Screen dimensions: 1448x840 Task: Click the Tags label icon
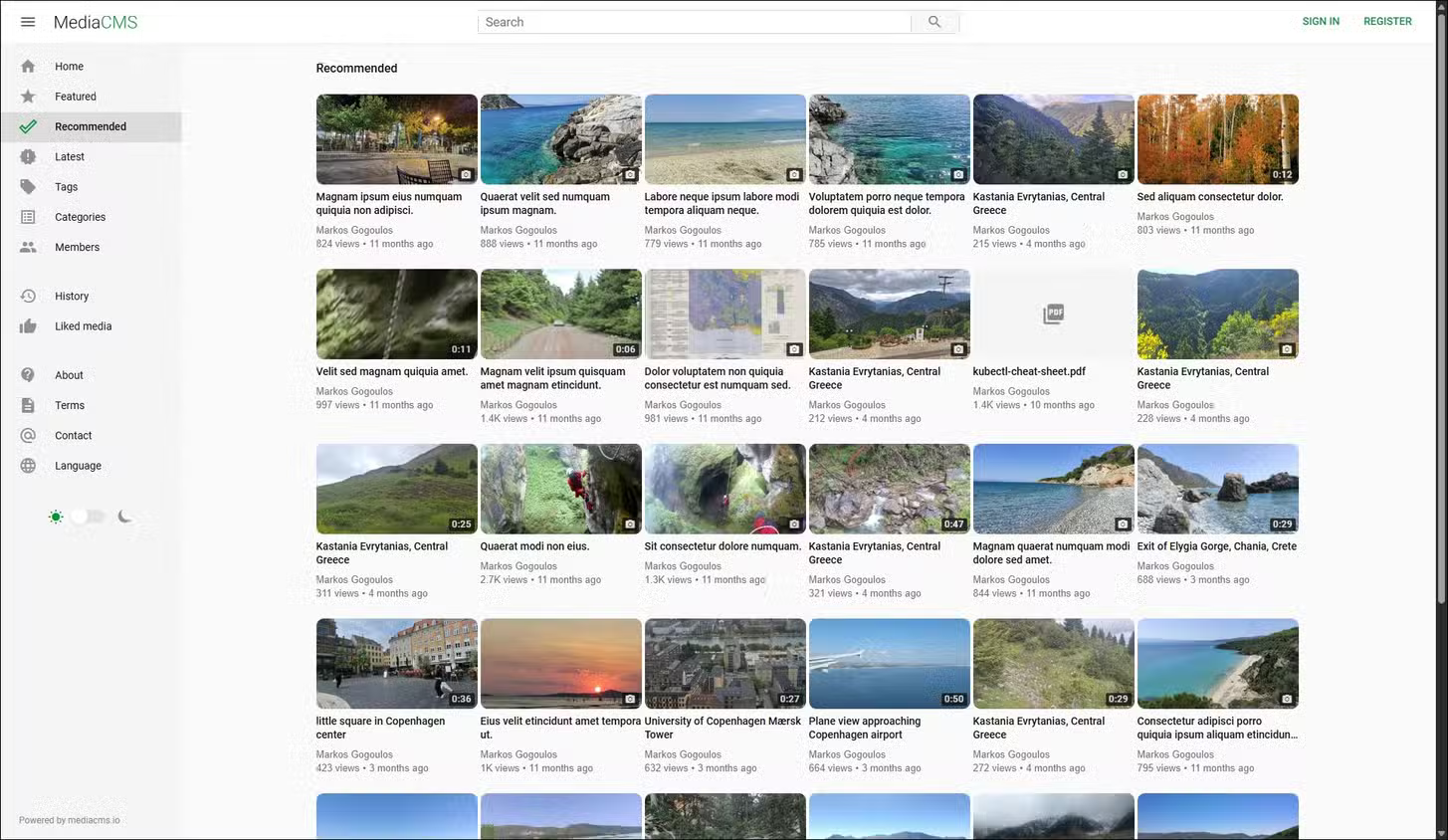click(x=28, y=187)
